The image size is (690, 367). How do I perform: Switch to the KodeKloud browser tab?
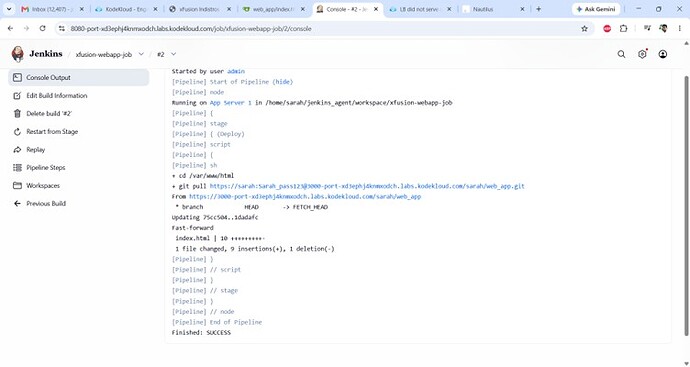click(126, 9)
